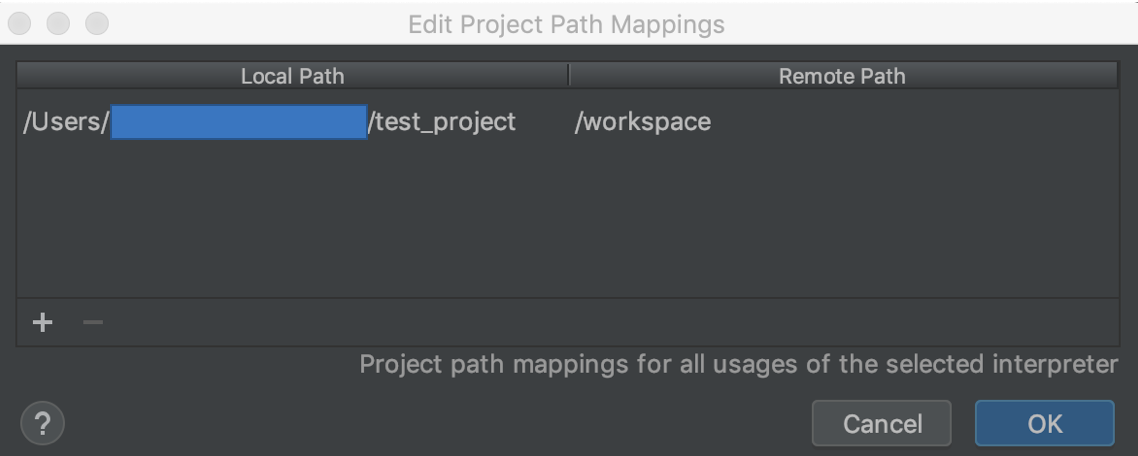1138x456 pixels.
Task: Click the Local Path column header
Action: [x=292, y=76]
